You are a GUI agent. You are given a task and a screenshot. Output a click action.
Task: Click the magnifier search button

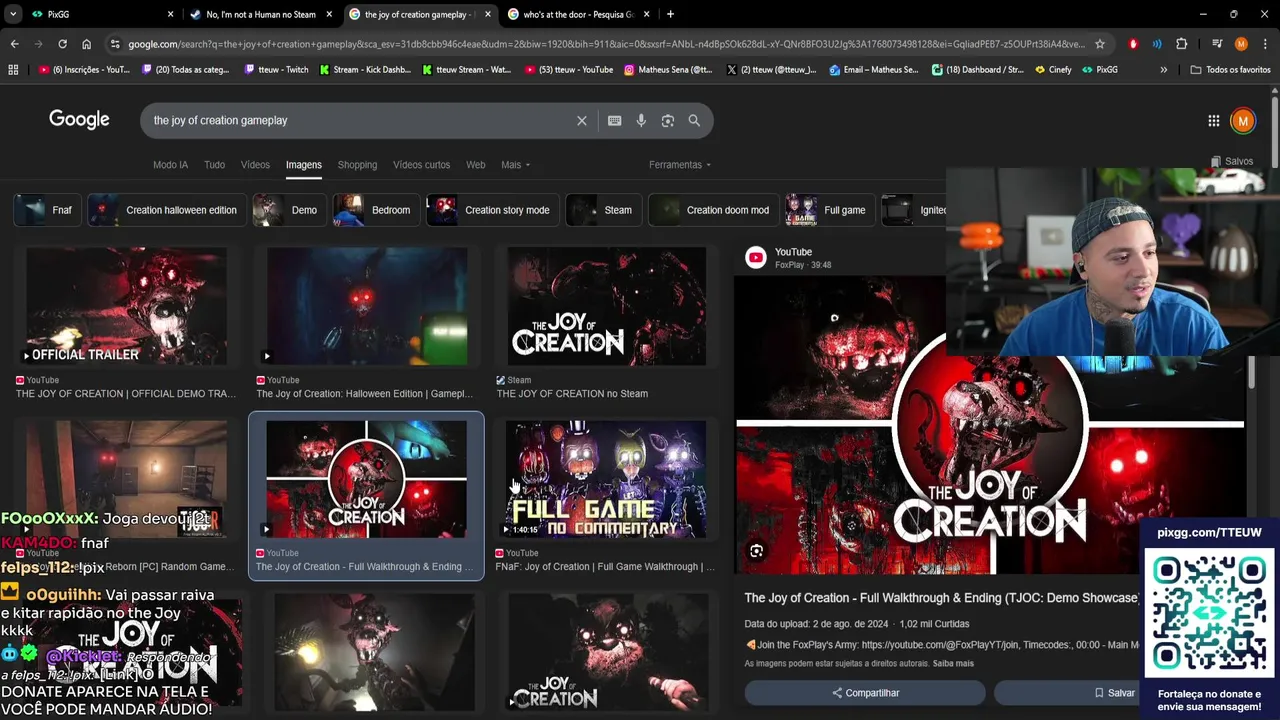point(694,121)
